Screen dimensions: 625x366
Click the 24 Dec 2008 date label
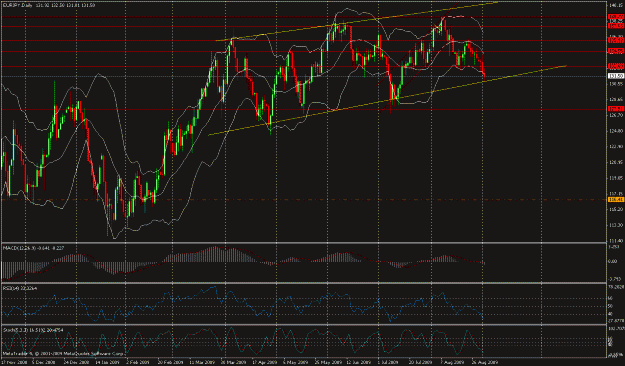[78, 362]
